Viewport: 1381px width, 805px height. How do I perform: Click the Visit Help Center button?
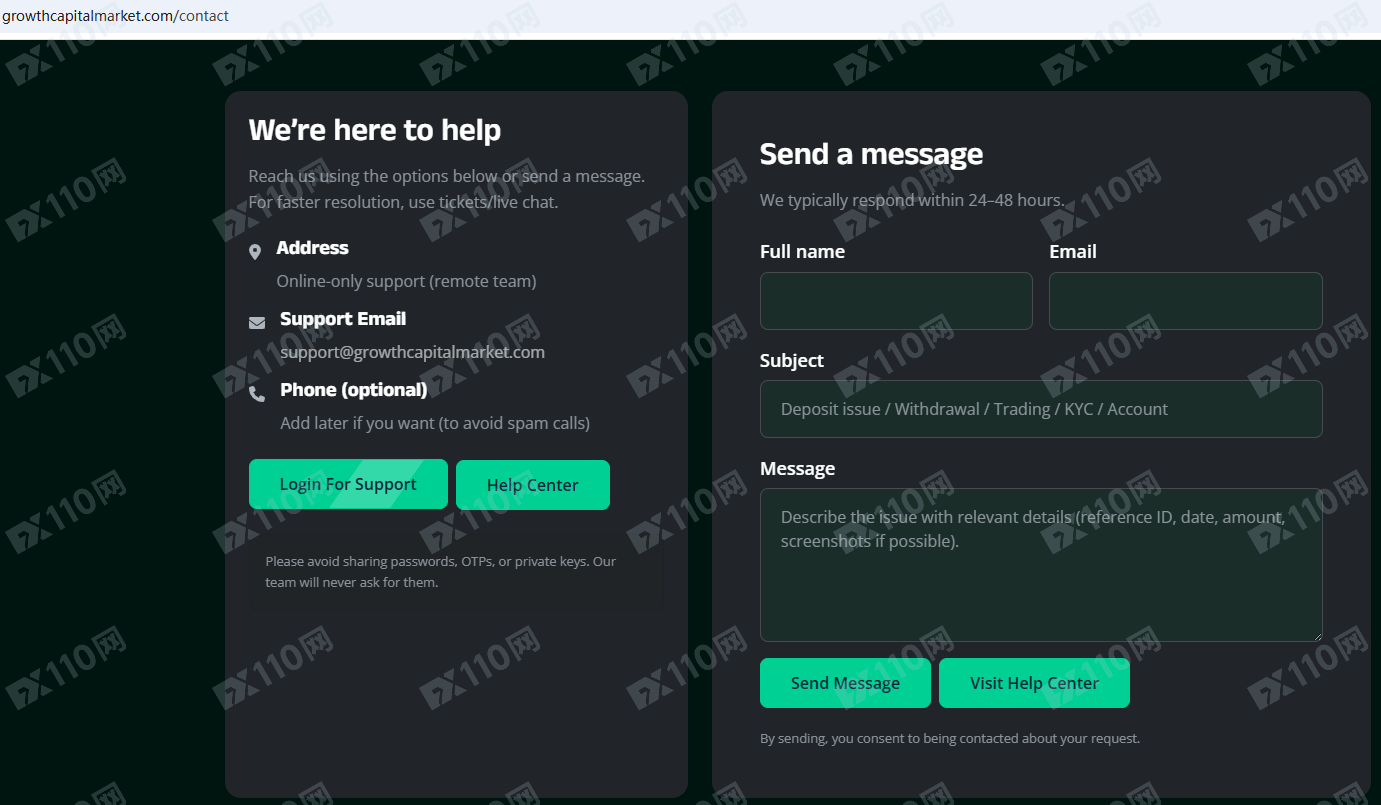(1034, 683)
